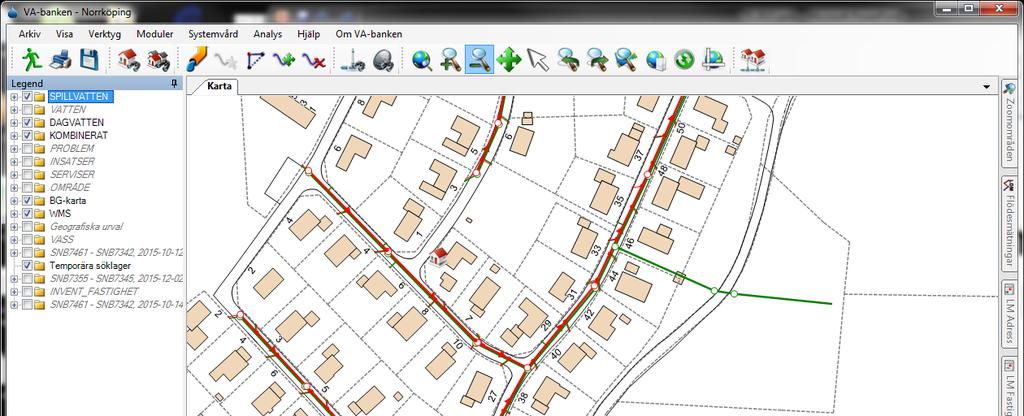This screenshot has width=1024, height=416.
Task: Uncheck the Temporära söklager checkbox
Action: click(x=27, y=266)
